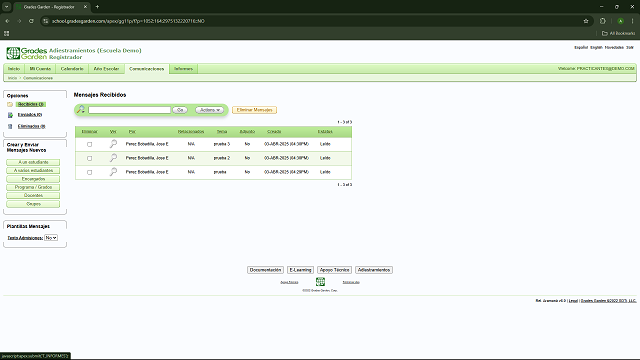
Task: Open the Texto Admisiones dropdown
Action: click(51, 238)
